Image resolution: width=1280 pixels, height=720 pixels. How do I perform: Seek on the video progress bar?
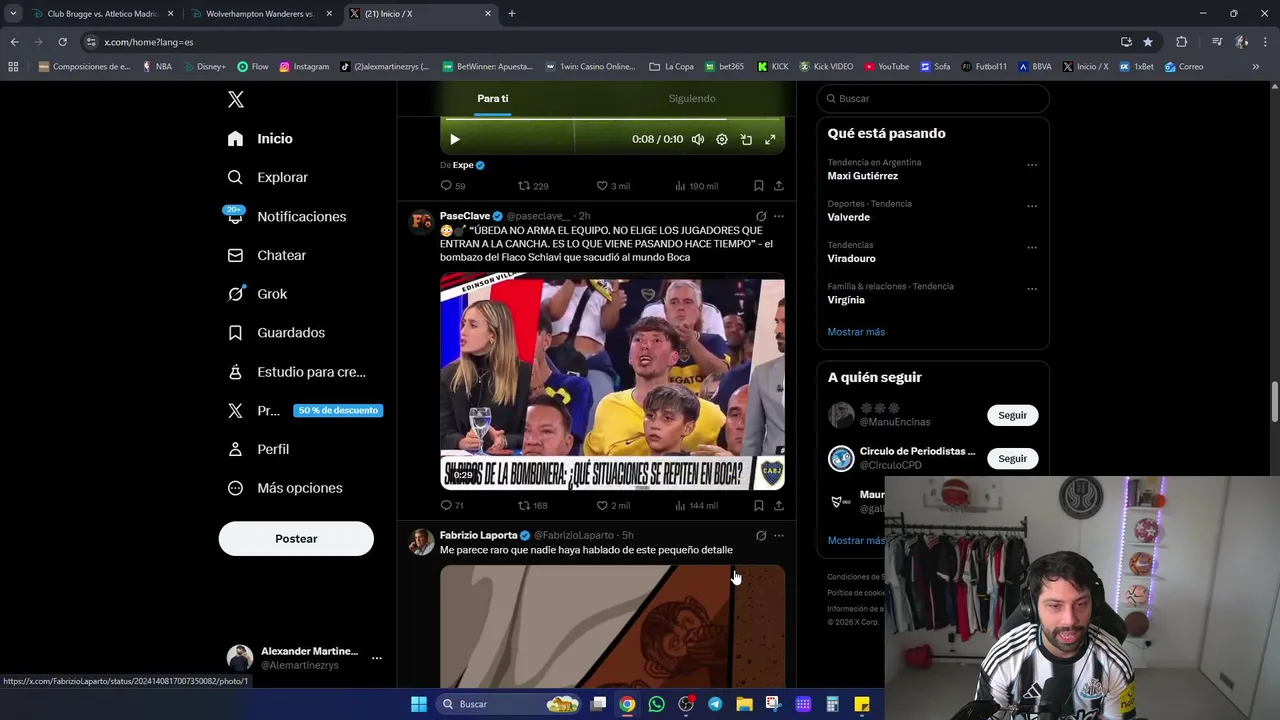pyautogui.click(x=612, y=119)
